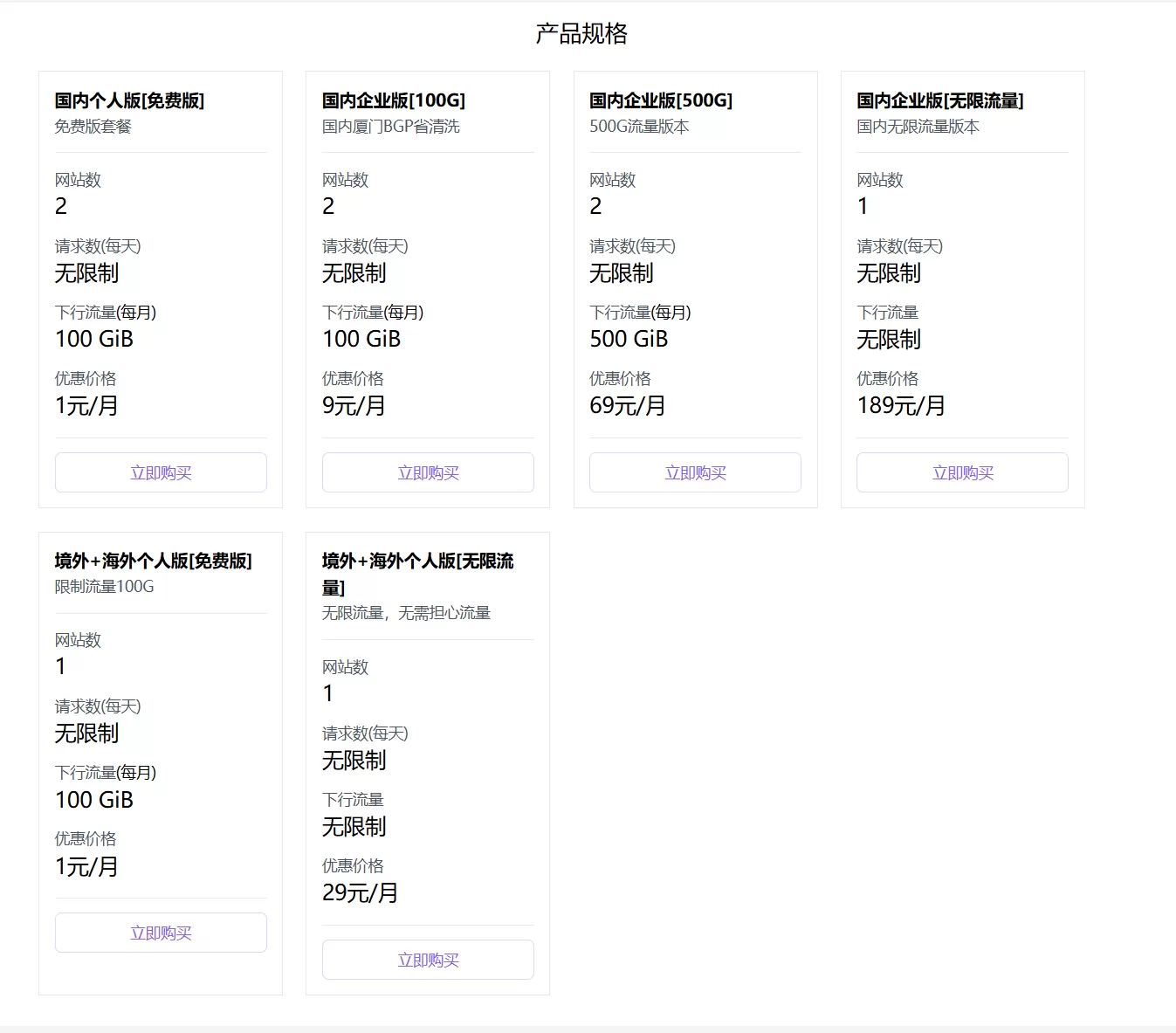Click the 境外+海外个人版[无限流量] title
1176x1033 pixels.
click(418, 574)
